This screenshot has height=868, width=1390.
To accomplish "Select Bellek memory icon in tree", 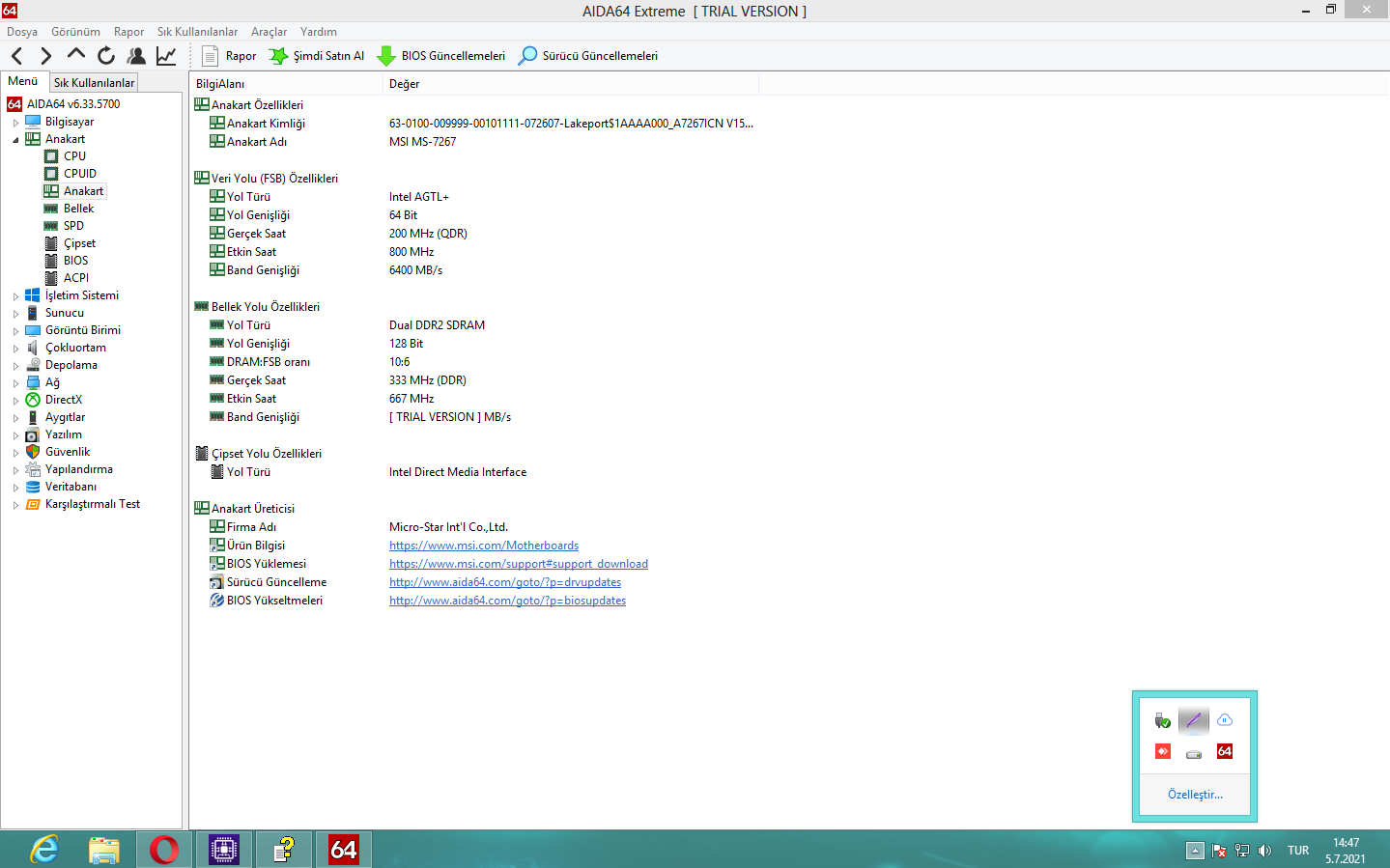I will click(51, 209).
